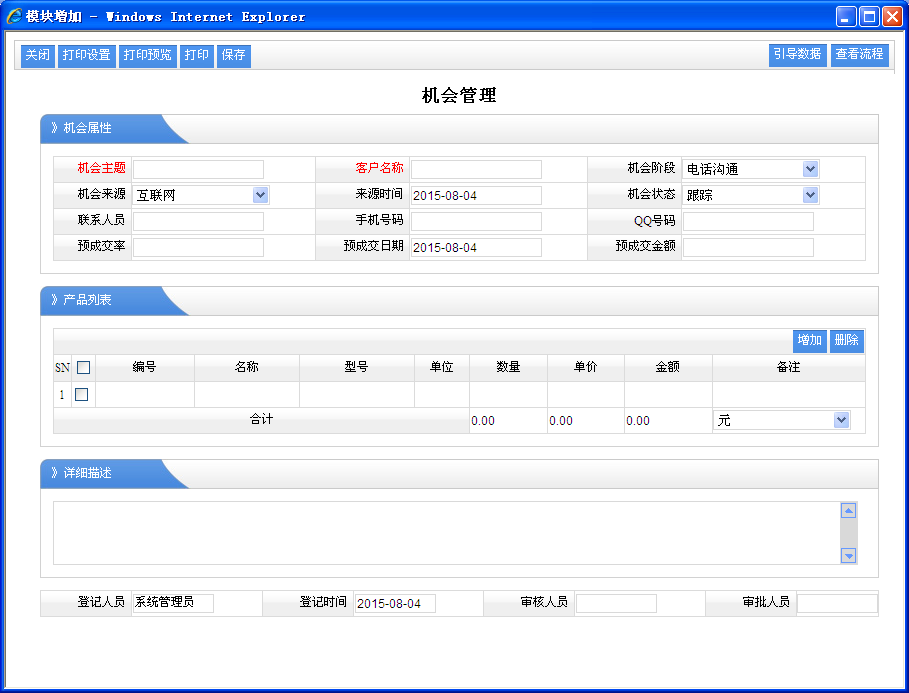Open 打印设置 print settings
This screenshot has width=909, height=693.
pyautogui.click(x=86, y=55)
